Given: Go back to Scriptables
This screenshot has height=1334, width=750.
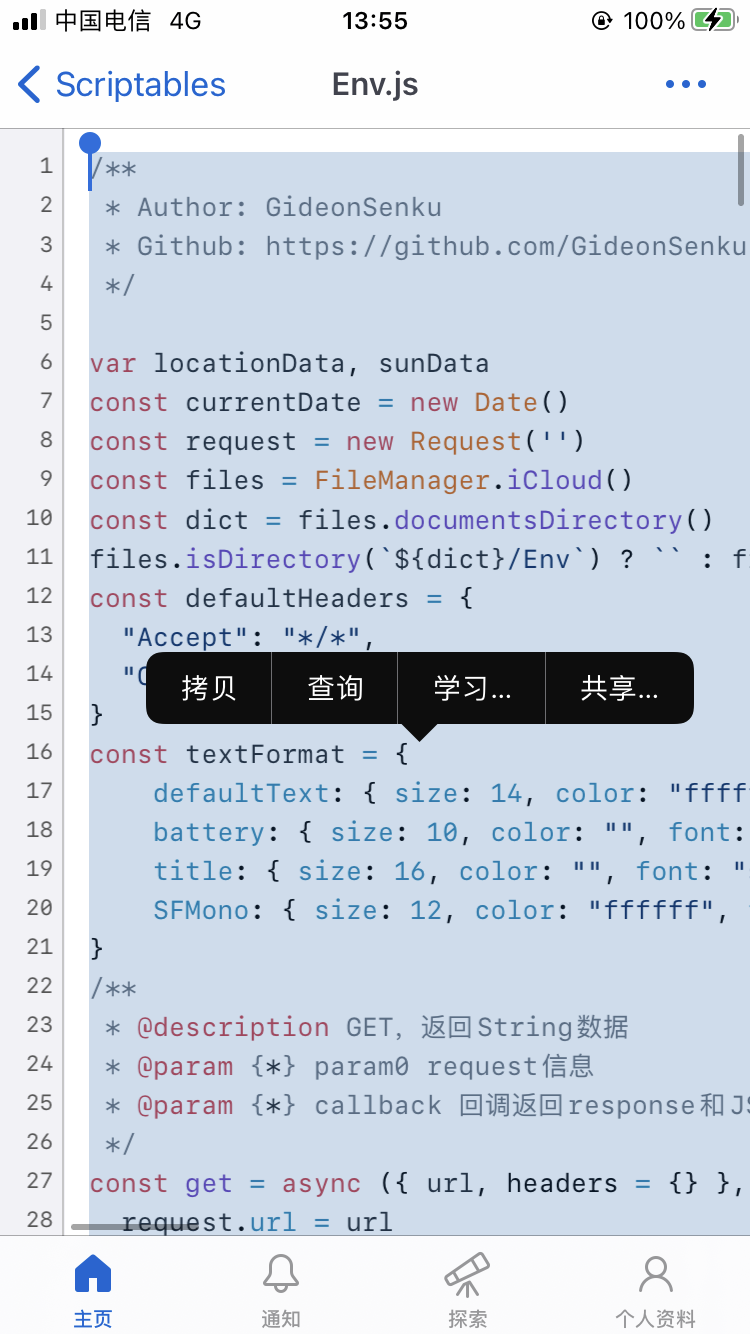Looking at the screenshot, I should click(122, 85).
